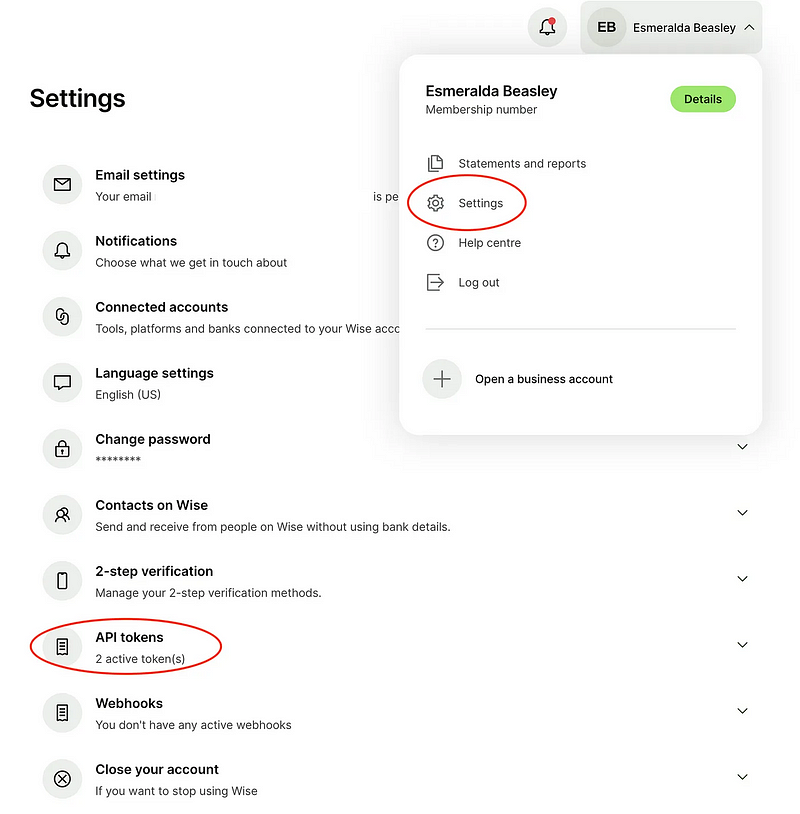The image size is (800, 814).
Task: Click the Connected accounts link icon
Action: coord(62,317)
